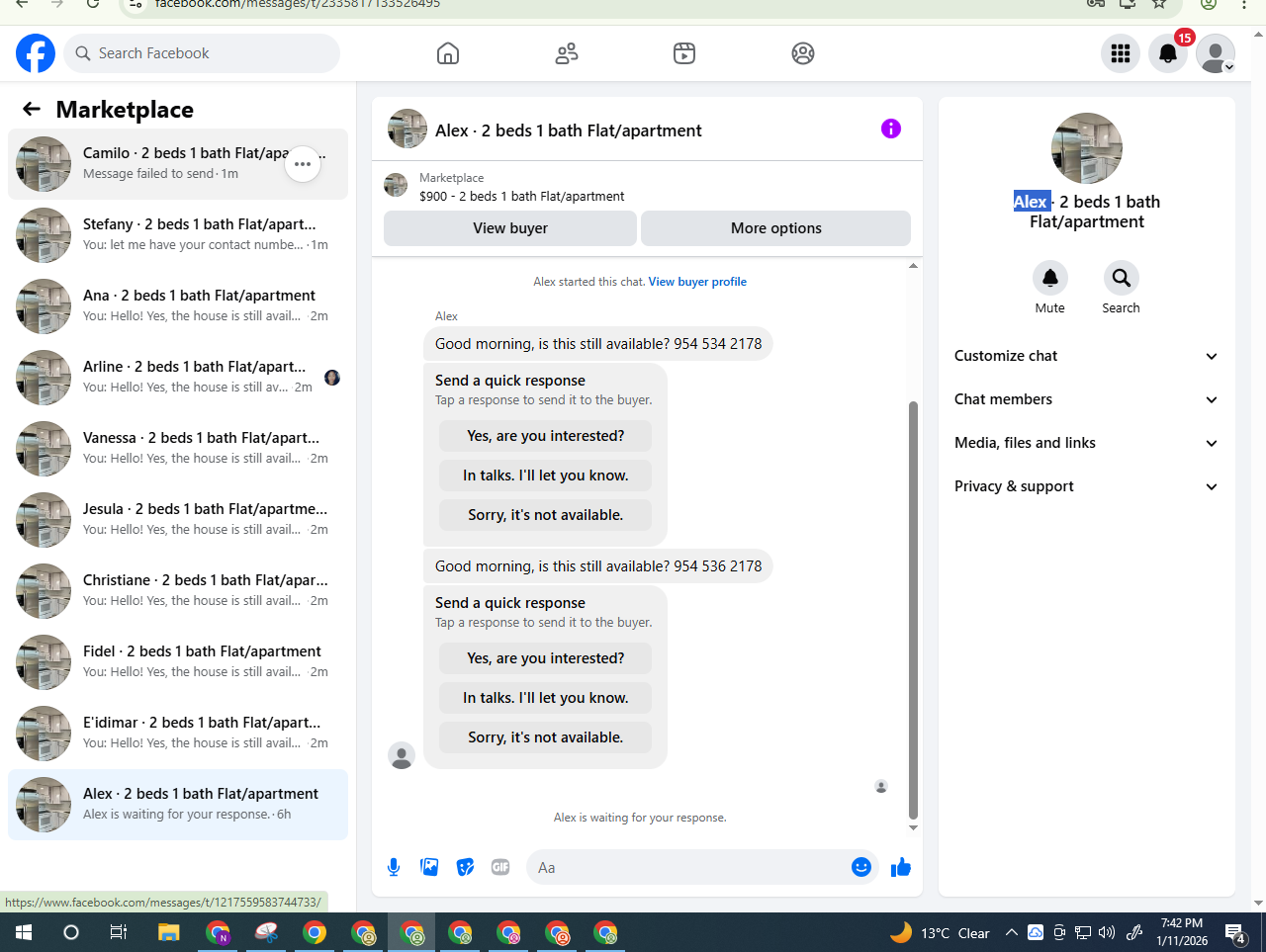Open Fidel conversation in list
This screenshot has height=952, width=1266.
pos(178,662)
